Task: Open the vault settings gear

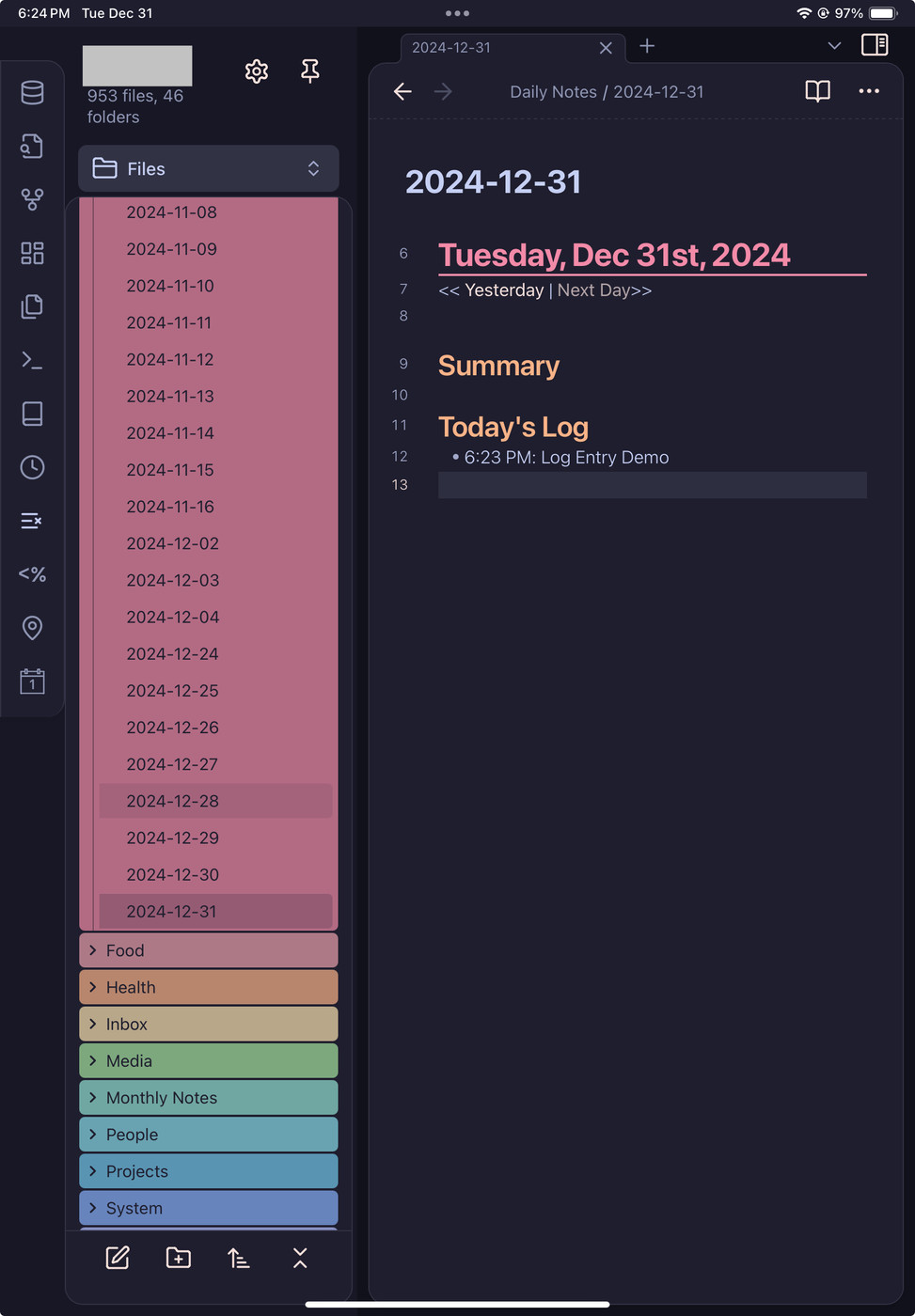Action: pyautogui.click(x=257, y=71)
